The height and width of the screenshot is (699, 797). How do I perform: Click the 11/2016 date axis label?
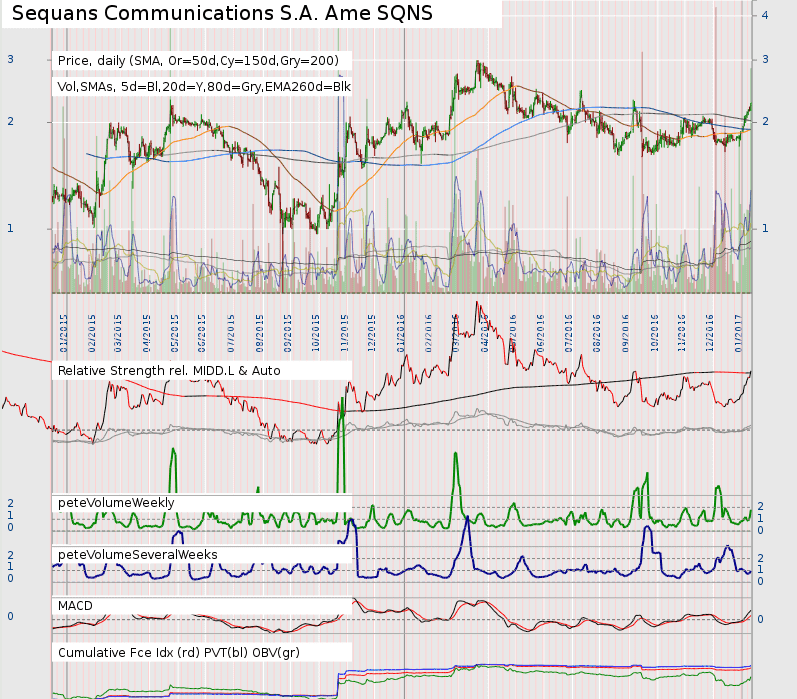click(x=682, y=333)
